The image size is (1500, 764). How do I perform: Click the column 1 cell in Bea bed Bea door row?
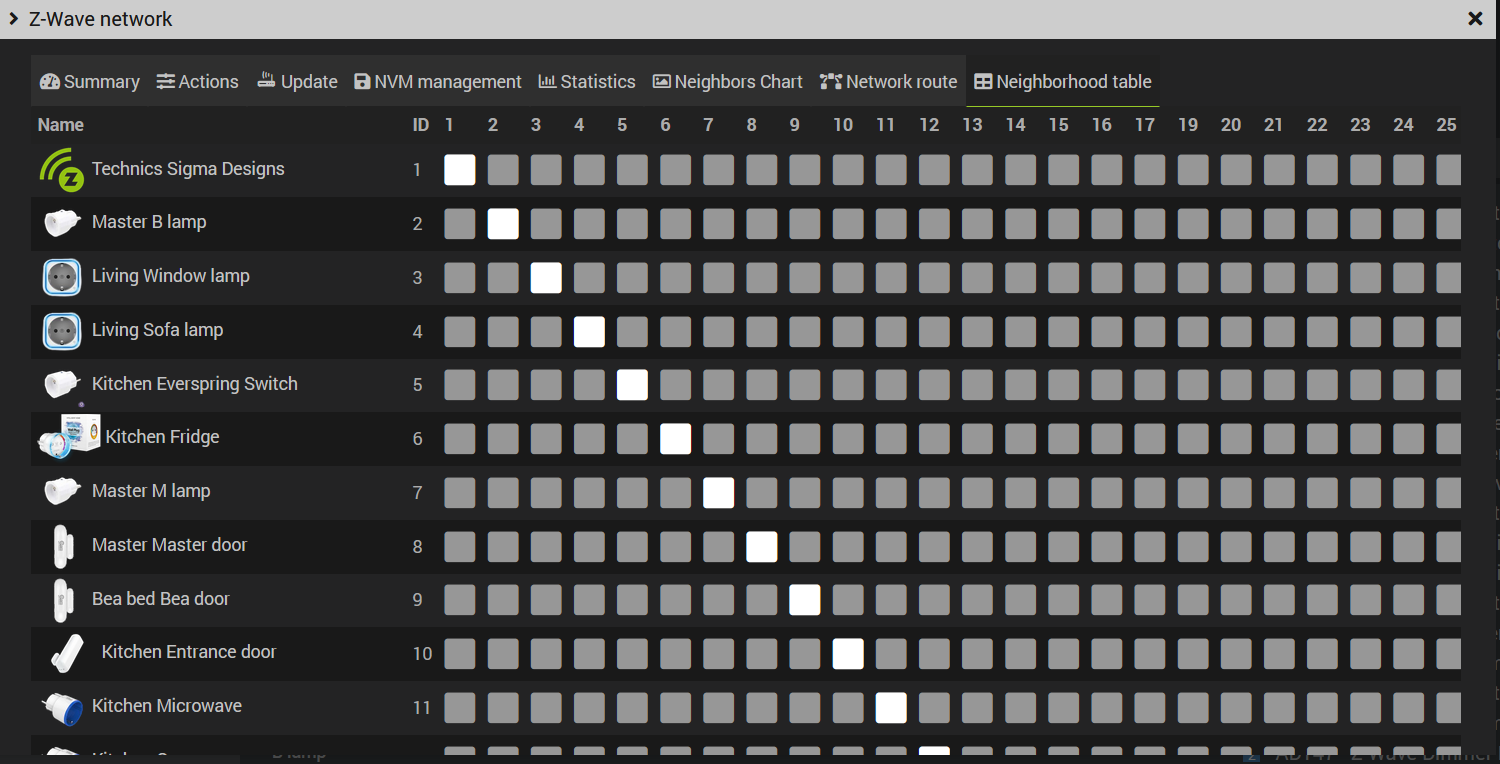[460, 600]
